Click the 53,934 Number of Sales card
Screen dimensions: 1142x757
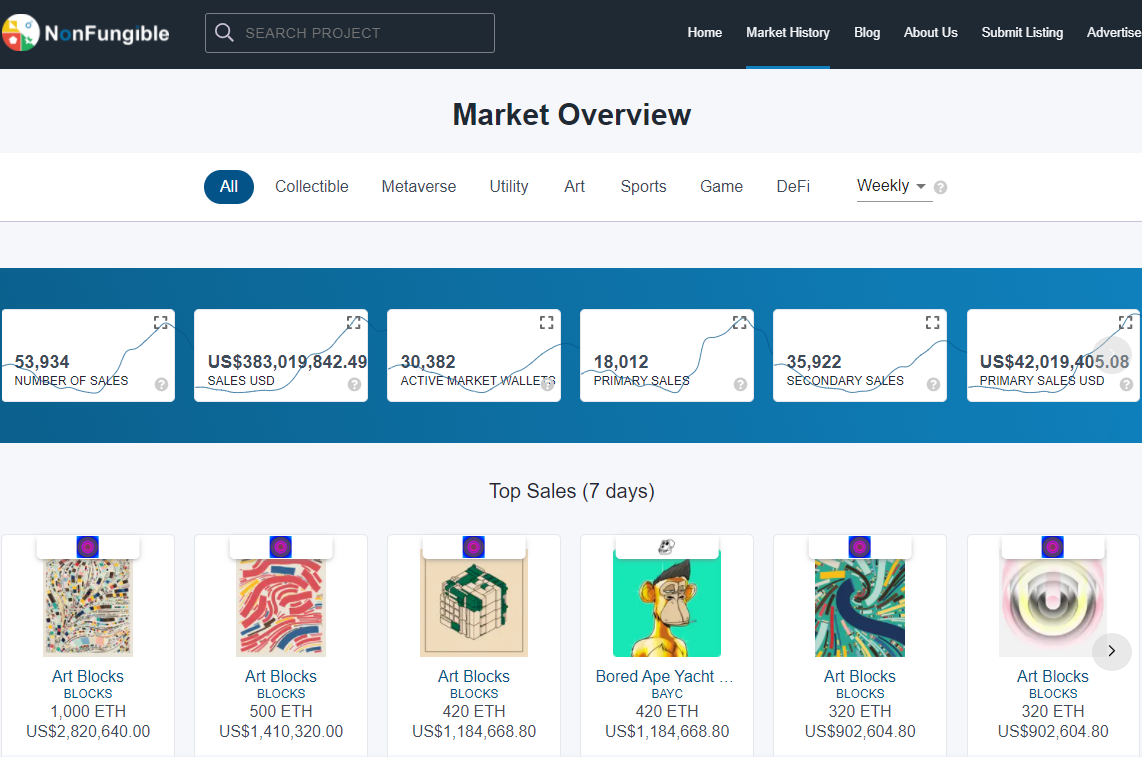88,356
